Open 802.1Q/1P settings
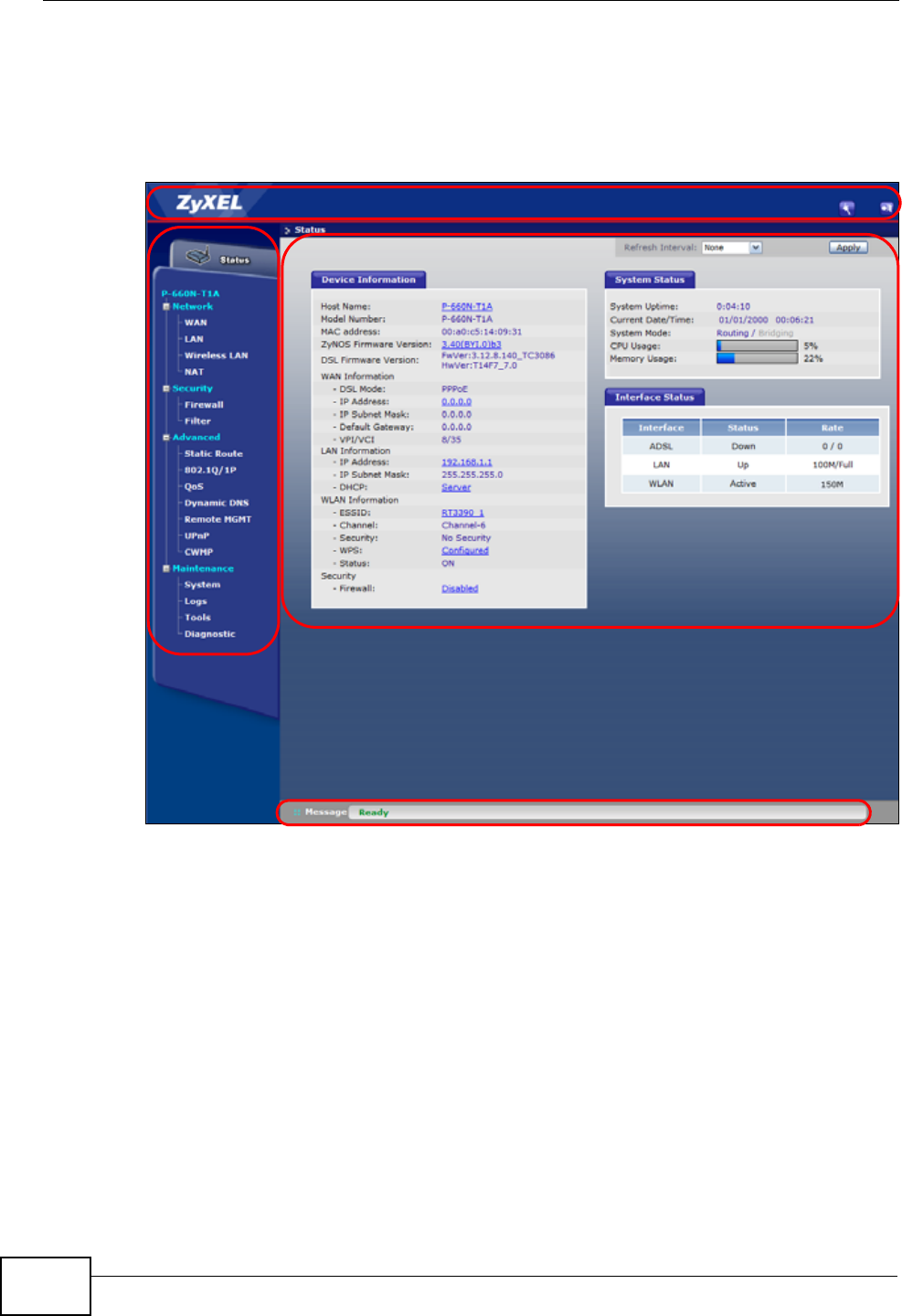 pos(210,470)
